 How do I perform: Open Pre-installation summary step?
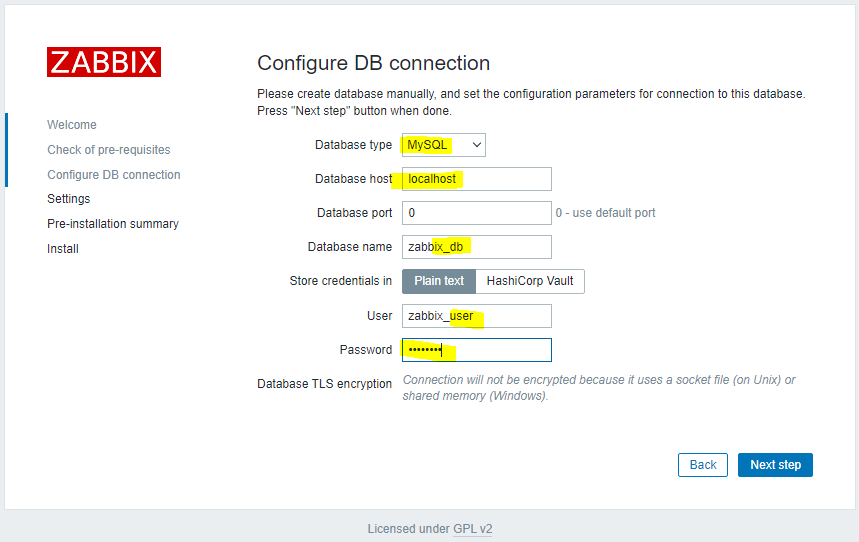tap(113, 224)
